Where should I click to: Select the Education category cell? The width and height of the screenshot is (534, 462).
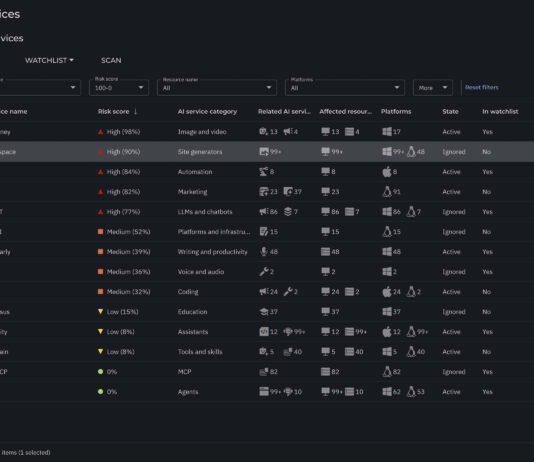192,312
